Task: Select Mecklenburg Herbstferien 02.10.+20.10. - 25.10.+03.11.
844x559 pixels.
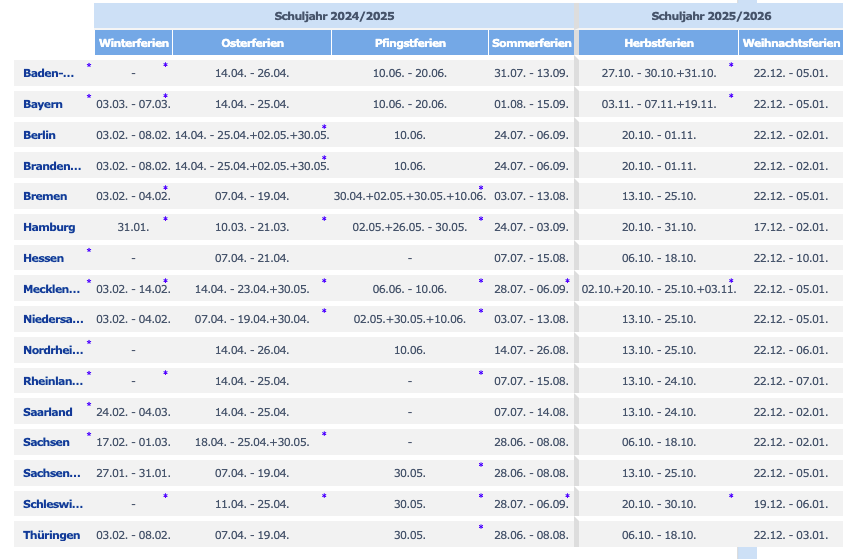Action: tap(659, 289)
